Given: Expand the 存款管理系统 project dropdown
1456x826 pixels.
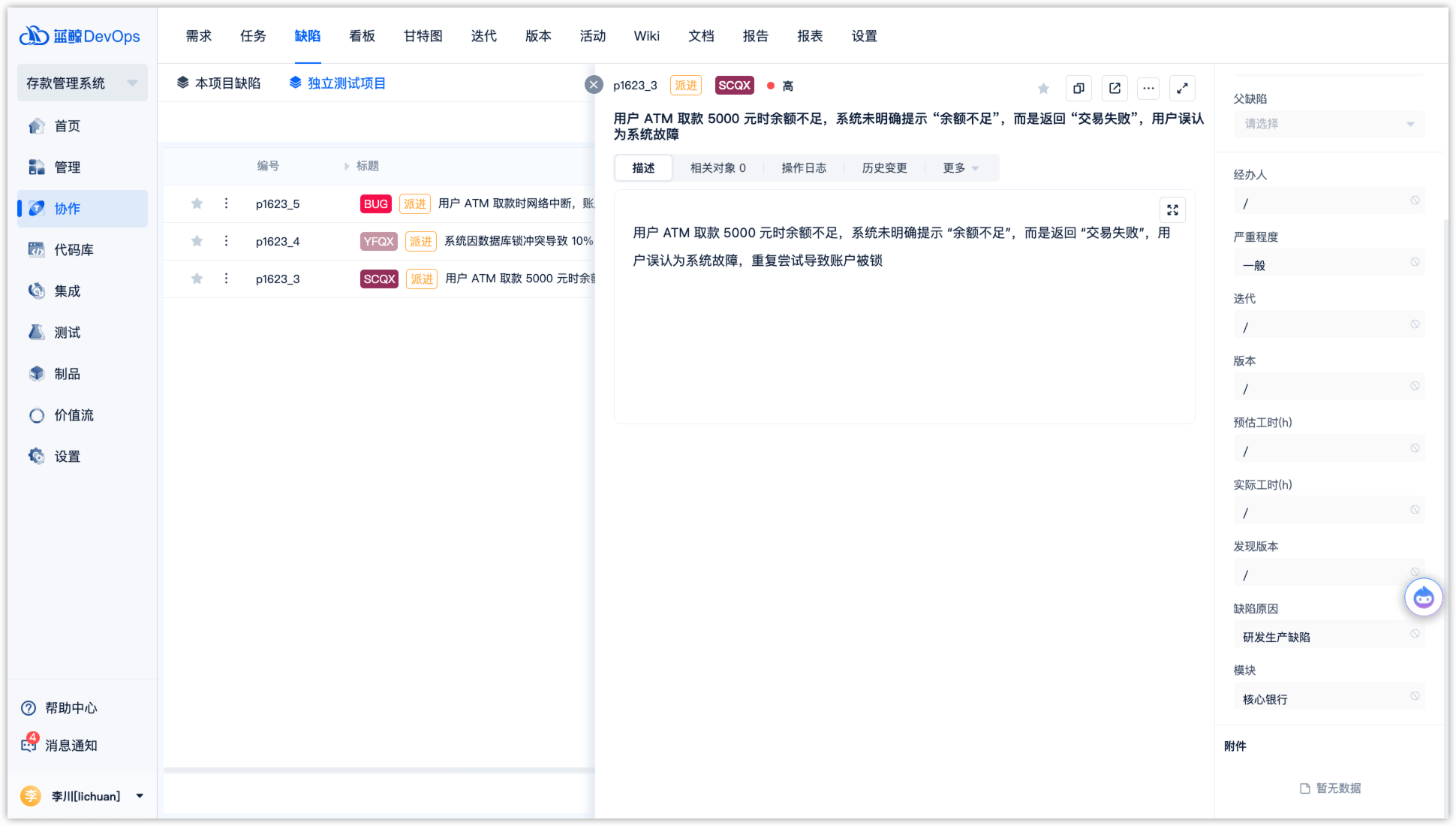Looking at the screenshot, I should coord(132,83).
